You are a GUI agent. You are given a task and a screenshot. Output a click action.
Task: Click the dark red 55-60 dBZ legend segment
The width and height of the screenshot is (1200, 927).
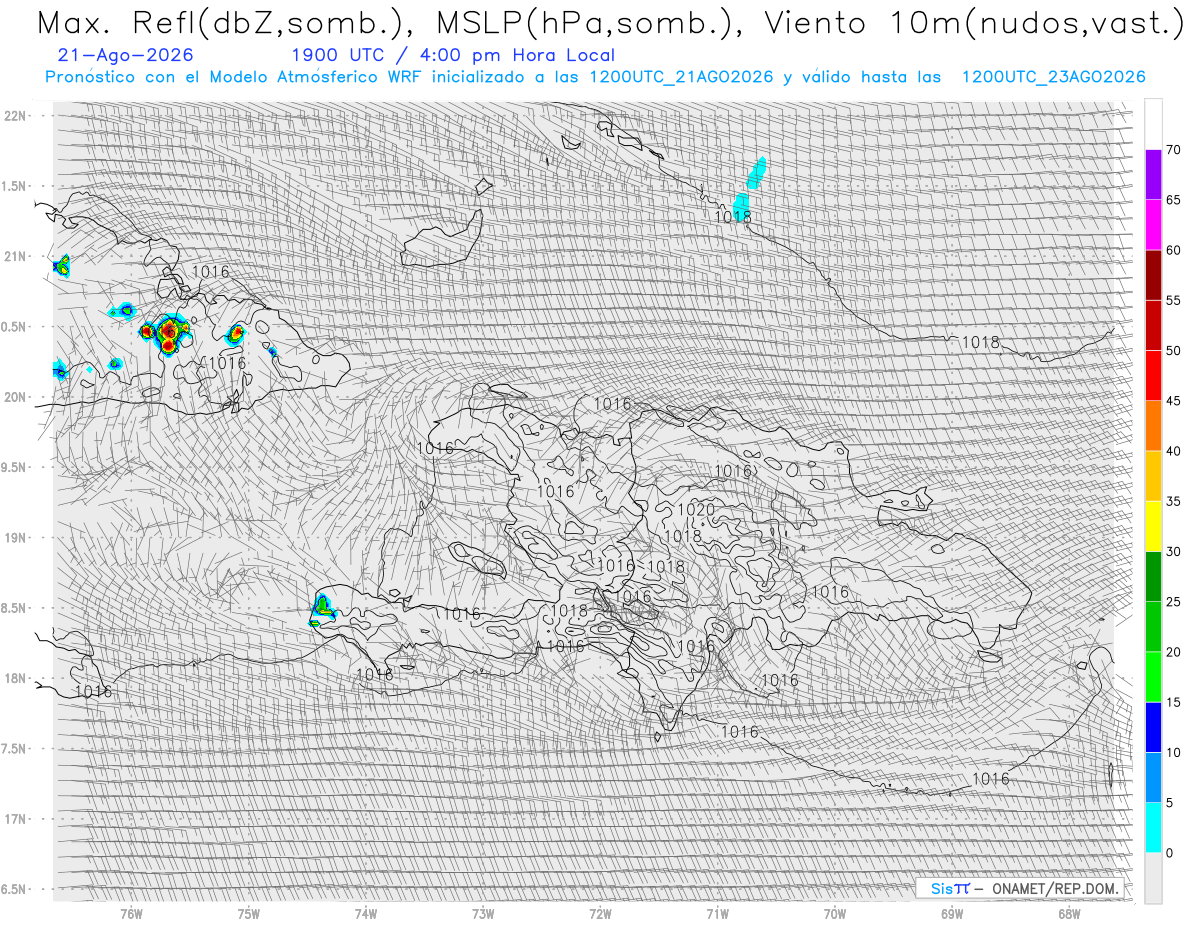point(1153,275)
